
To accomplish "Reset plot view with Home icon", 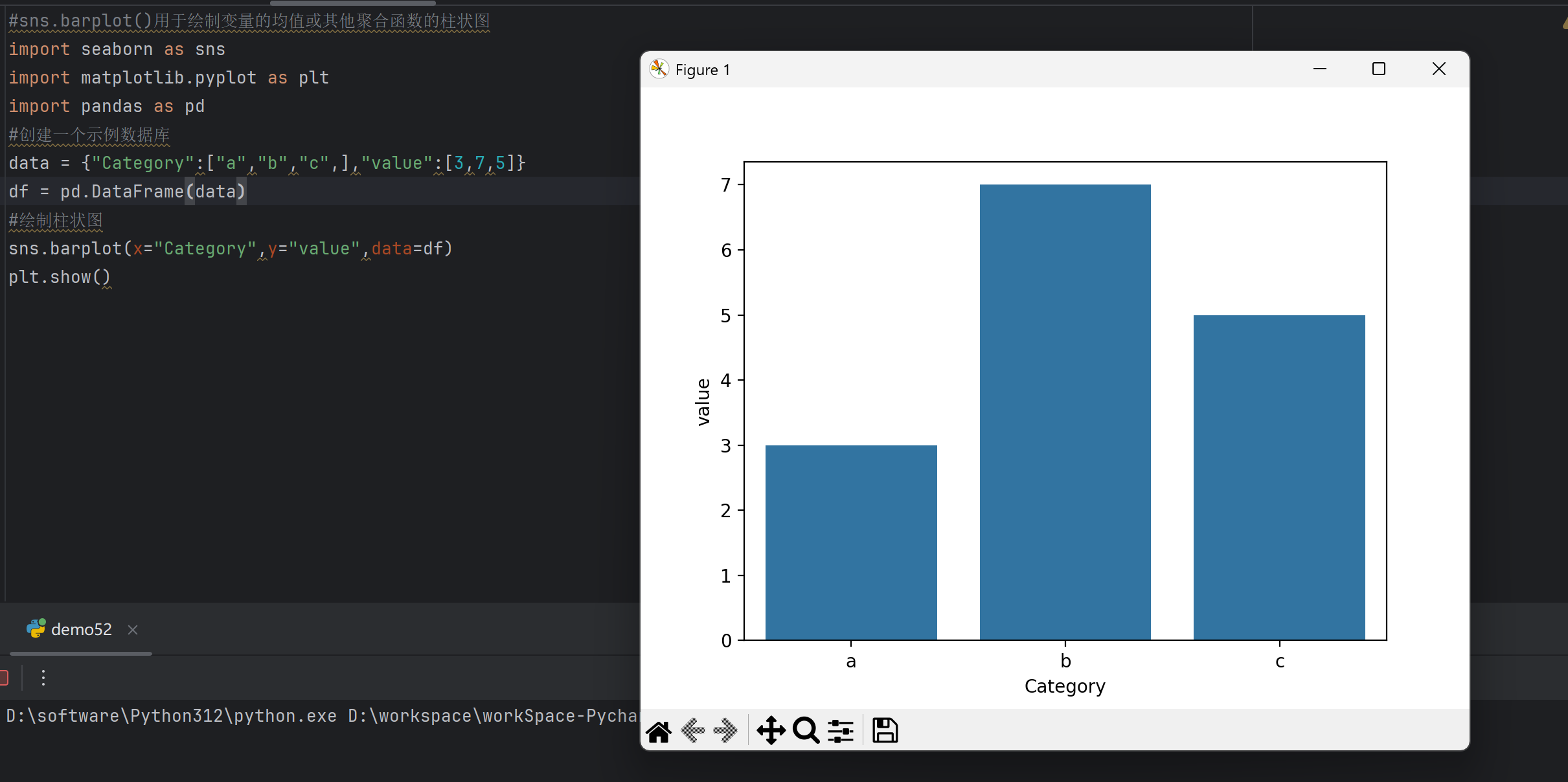I will tap(659, 731).
